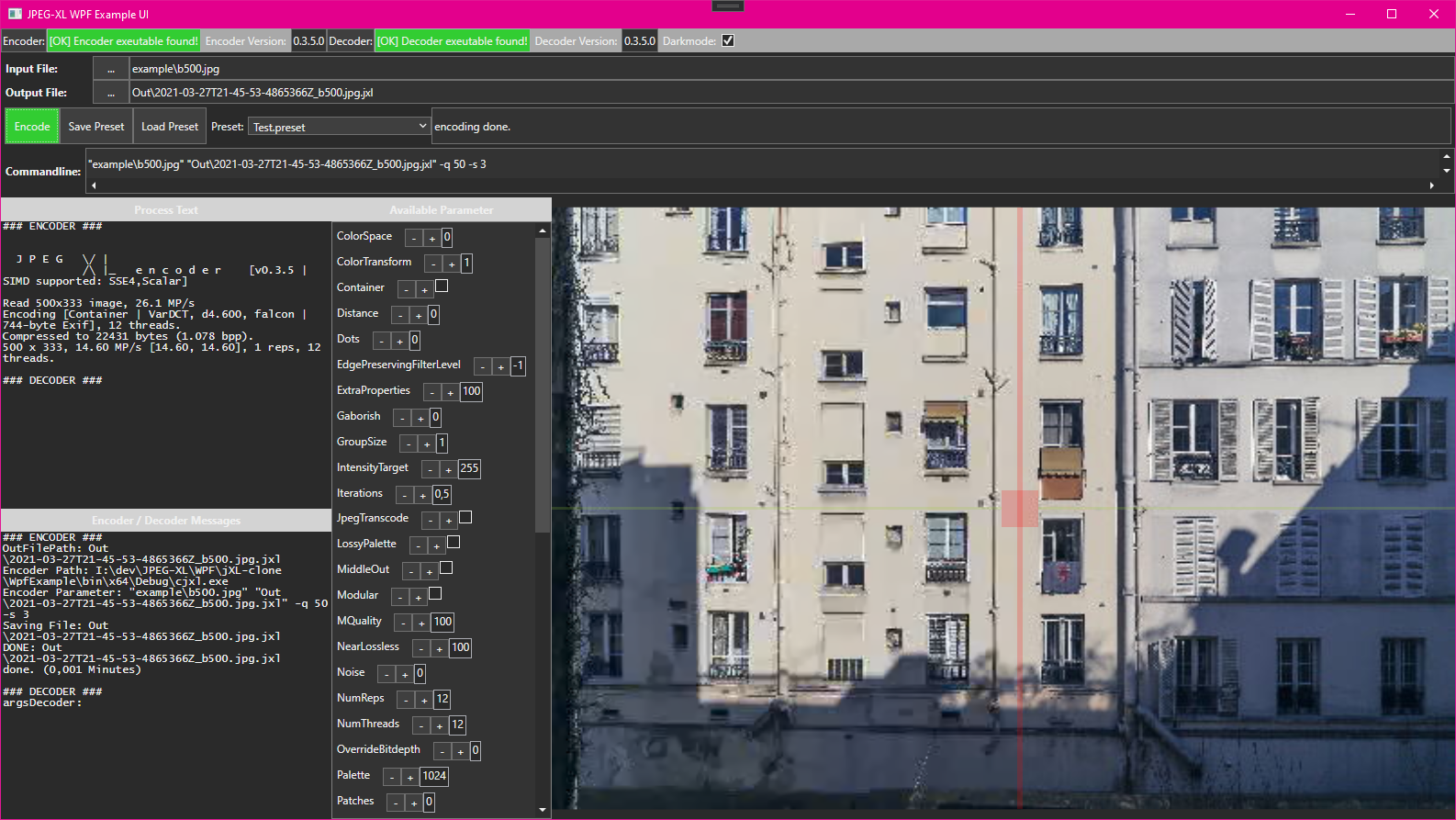Decrease the IntensityTarget value with minus

click(x=430, y=469)
